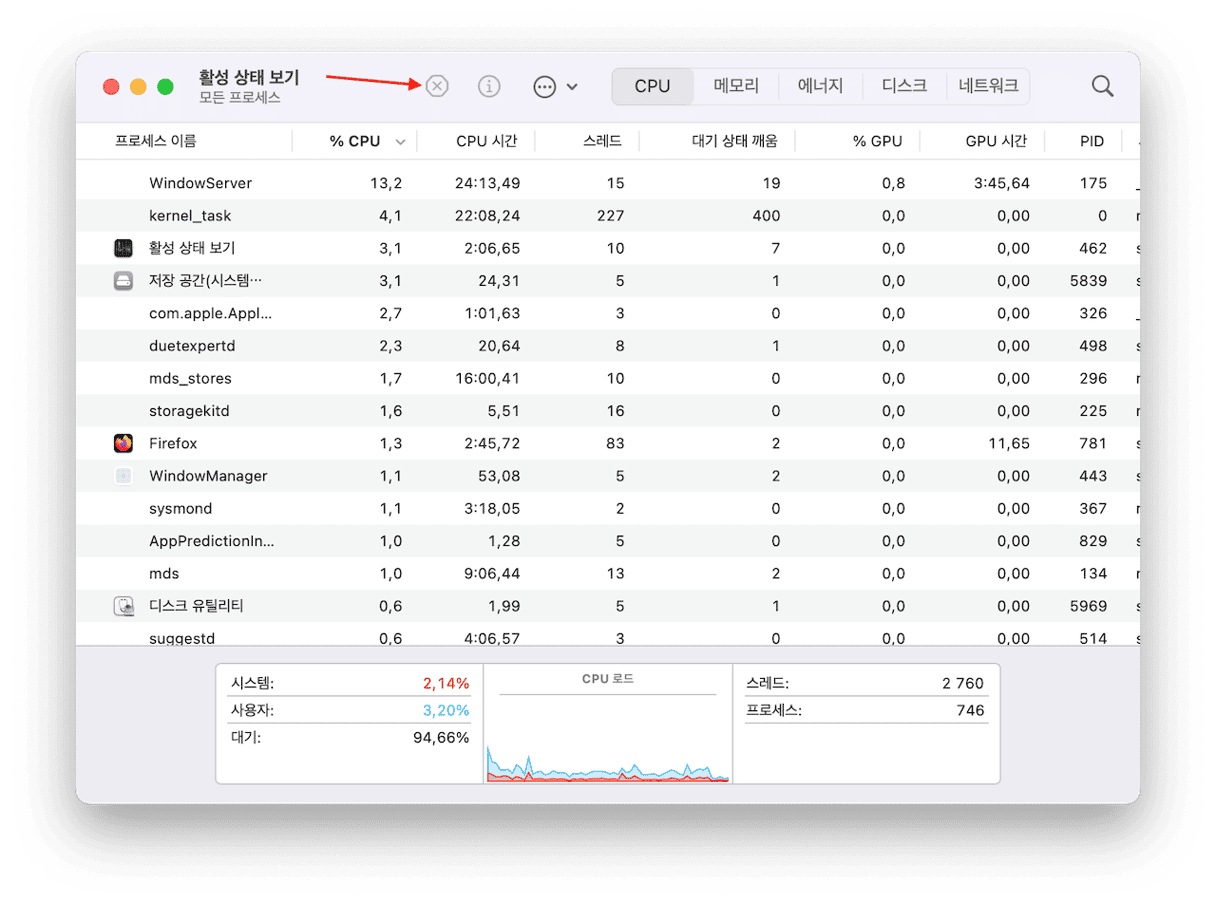This screenshot has height=904, width=1216.
Task: Switch to the 메모리 tab
Action: point(736,86)
